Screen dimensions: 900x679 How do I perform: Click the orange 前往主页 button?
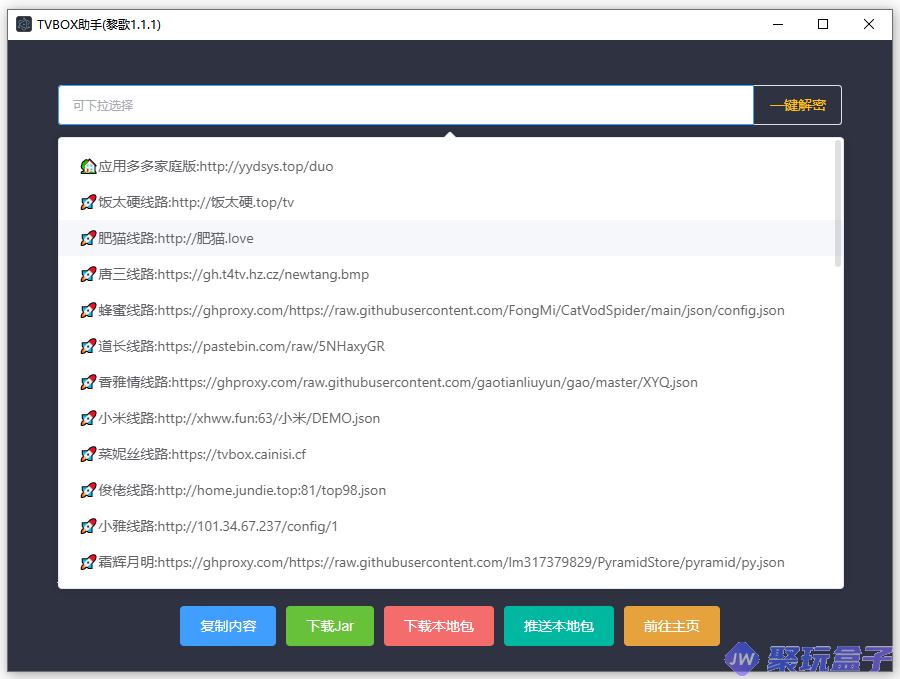pyautogui.click(x=672, y=626)
